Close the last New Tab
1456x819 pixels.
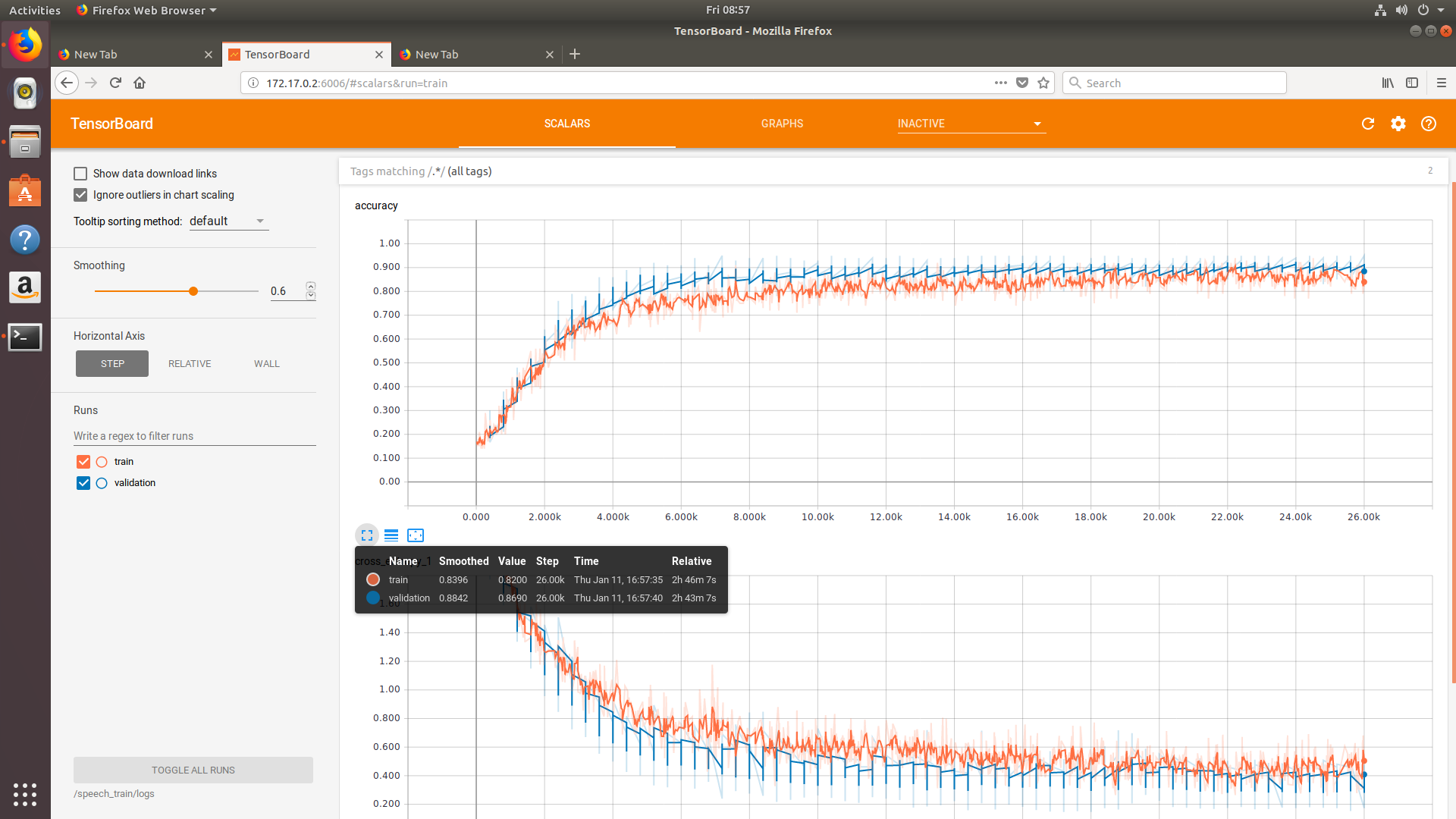click(550, 55)
